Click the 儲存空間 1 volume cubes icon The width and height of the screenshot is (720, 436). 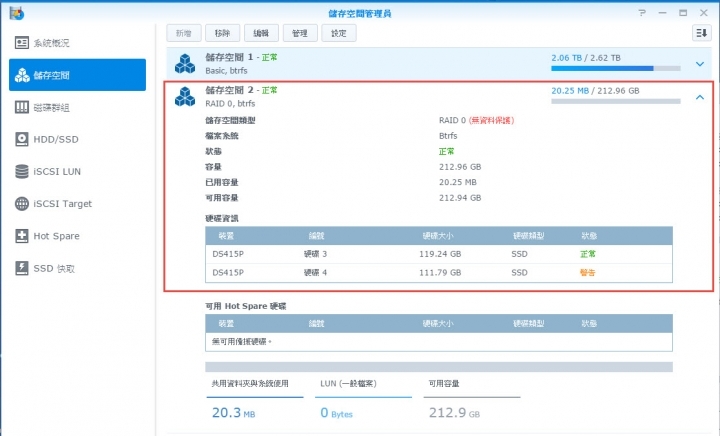pos(185,64)
